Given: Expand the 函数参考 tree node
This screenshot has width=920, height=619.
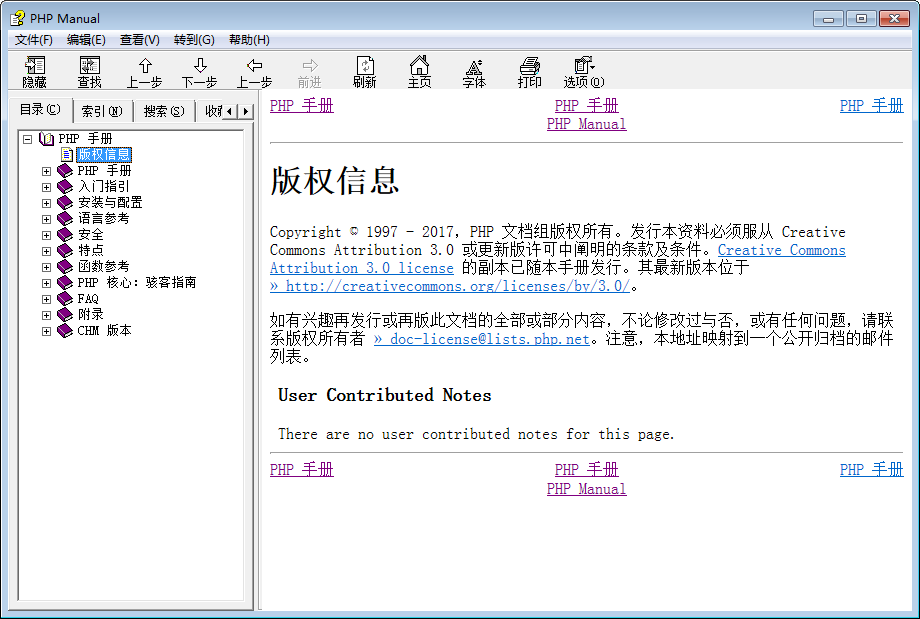Looking at the screenshot, I should click(46, 267).
